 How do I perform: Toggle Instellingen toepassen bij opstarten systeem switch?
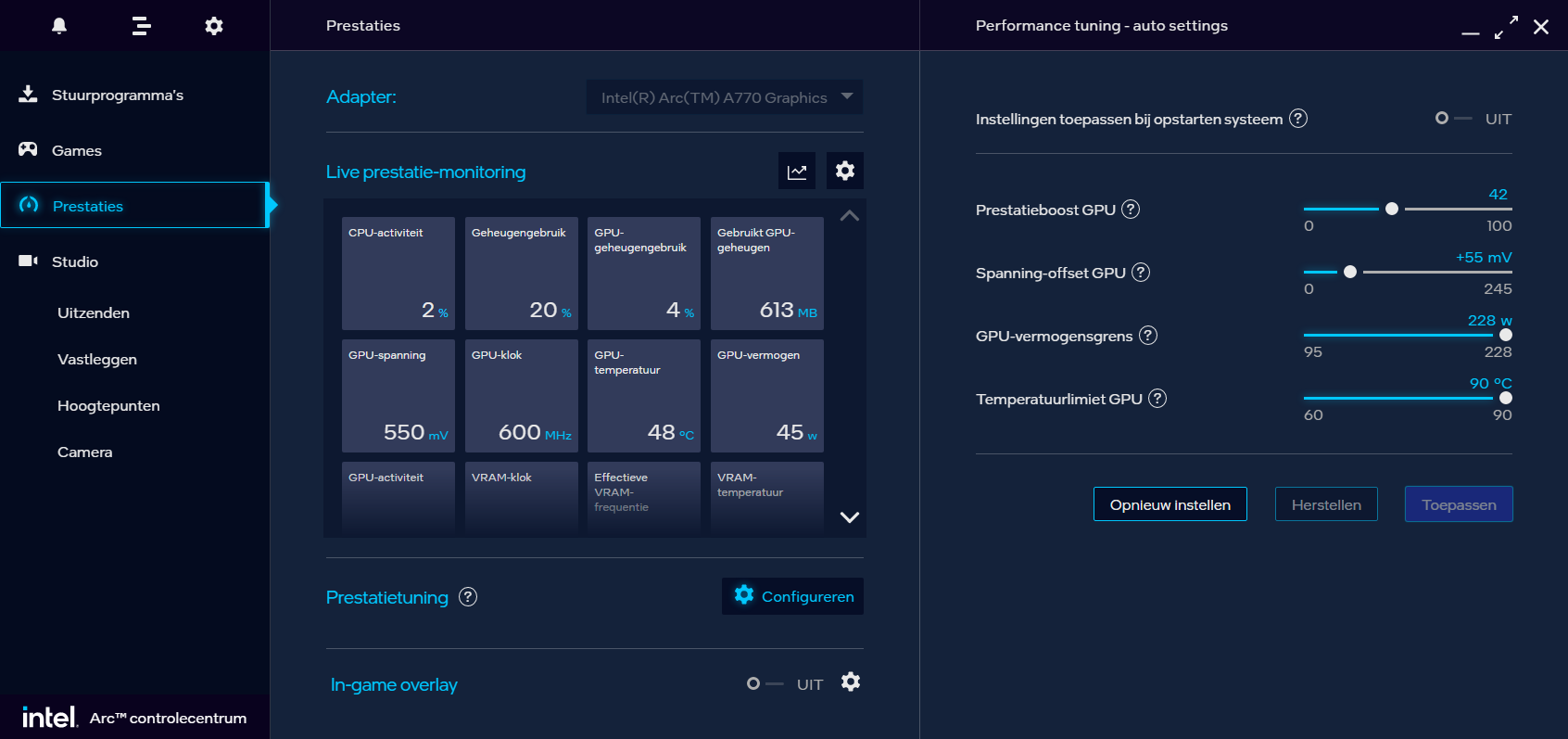pyautogui.click(x=1453, y=119)
